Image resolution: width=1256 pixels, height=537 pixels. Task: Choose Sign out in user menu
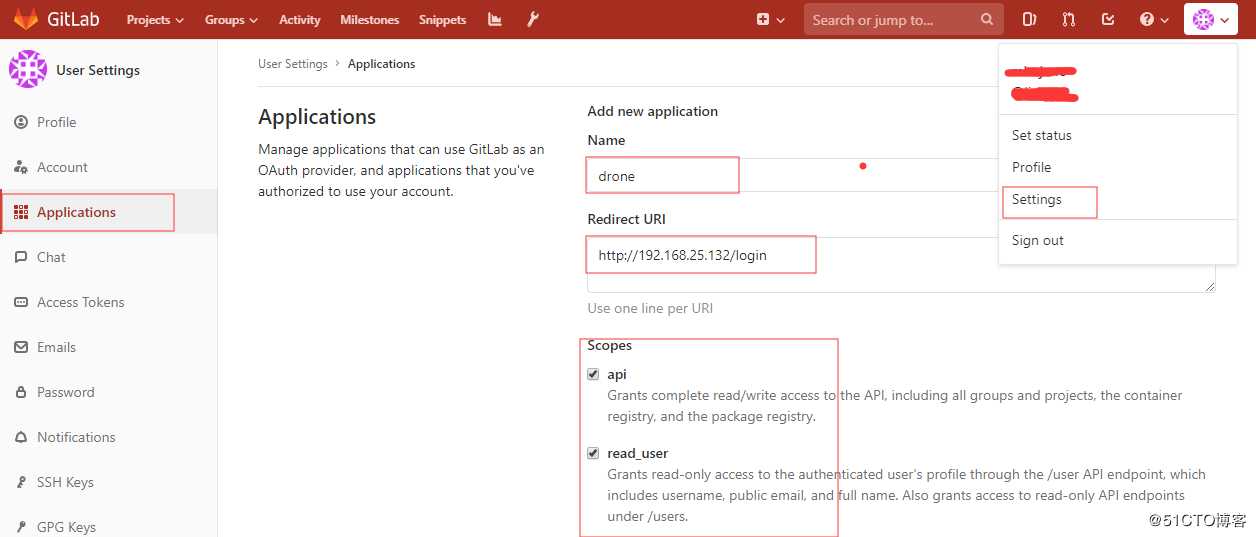pos(1037,240)
